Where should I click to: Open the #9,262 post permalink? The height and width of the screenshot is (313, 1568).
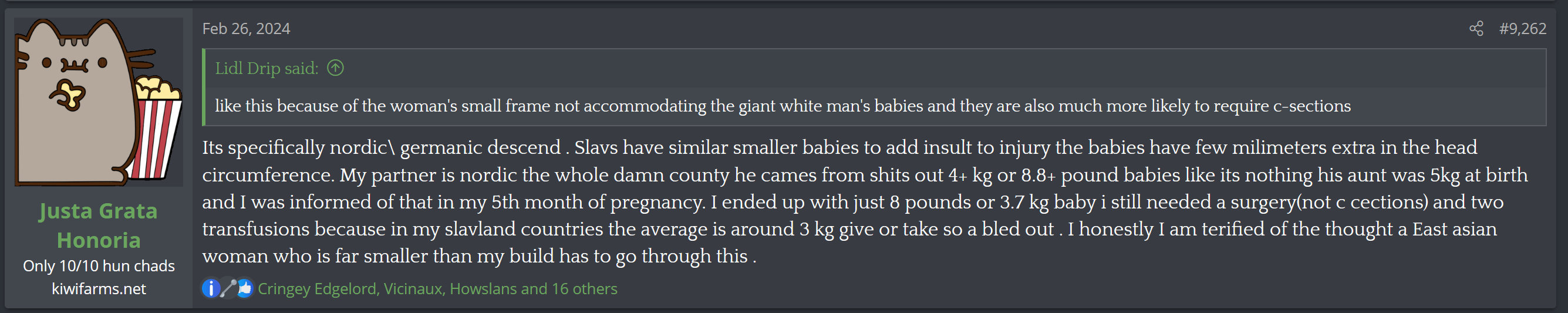click(1522, 29)
